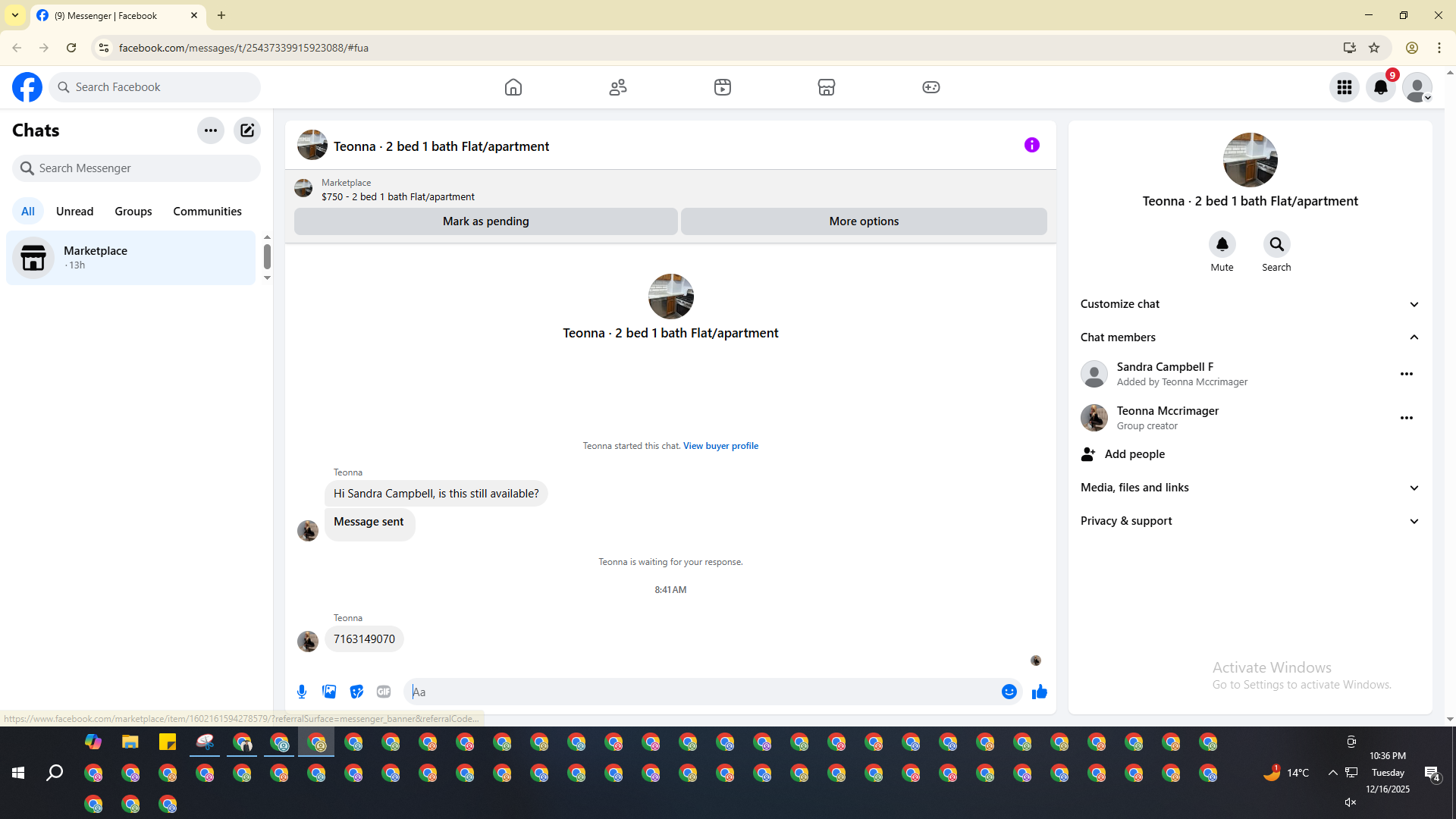
Task: Open Sticky Notes from the taskbar
Action: pyautogui.click(x=168, y=742)
